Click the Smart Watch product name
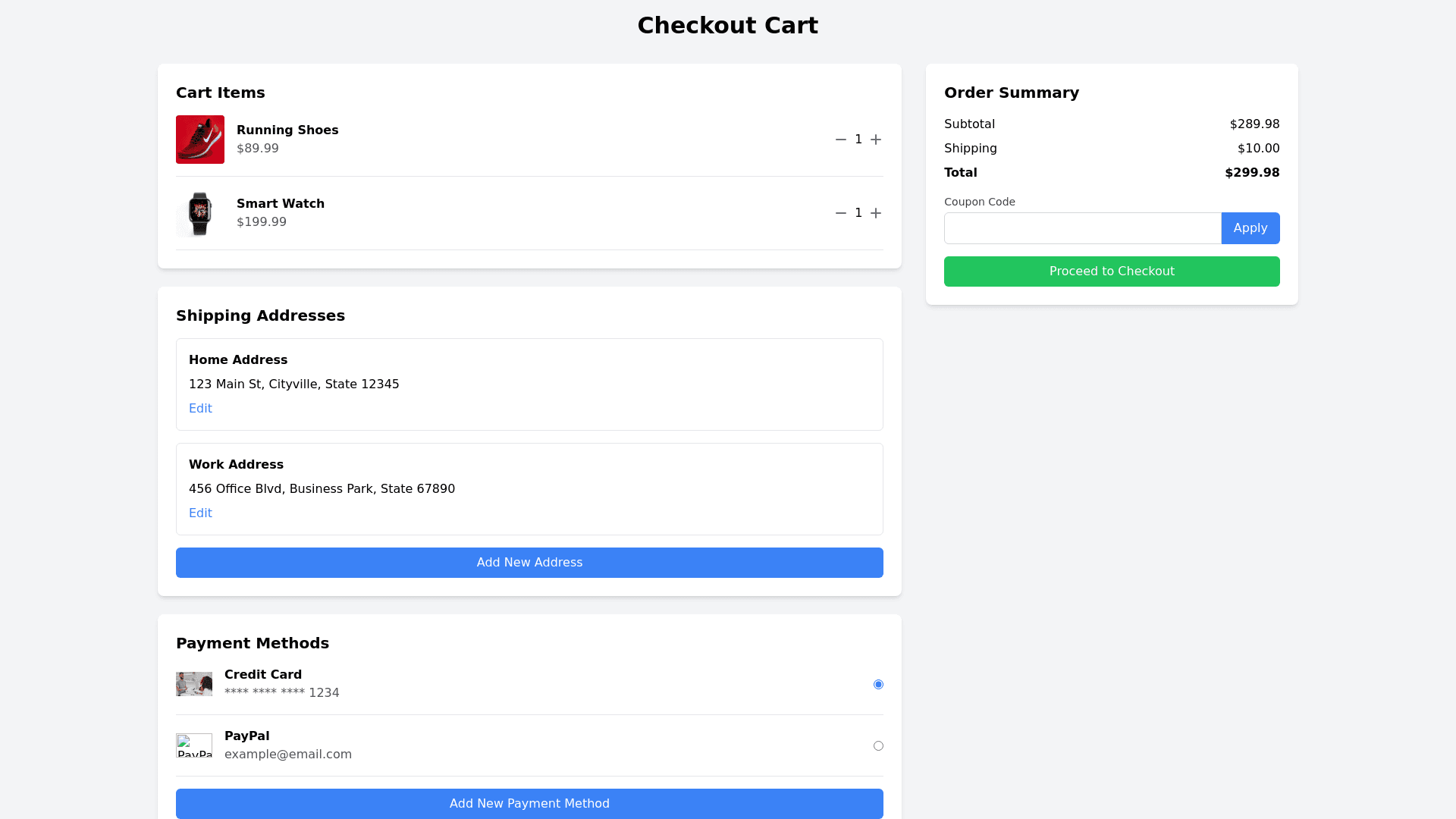The width and height of the screenshot is (1456, 819). pyautogui.click(x=281, y=203)
